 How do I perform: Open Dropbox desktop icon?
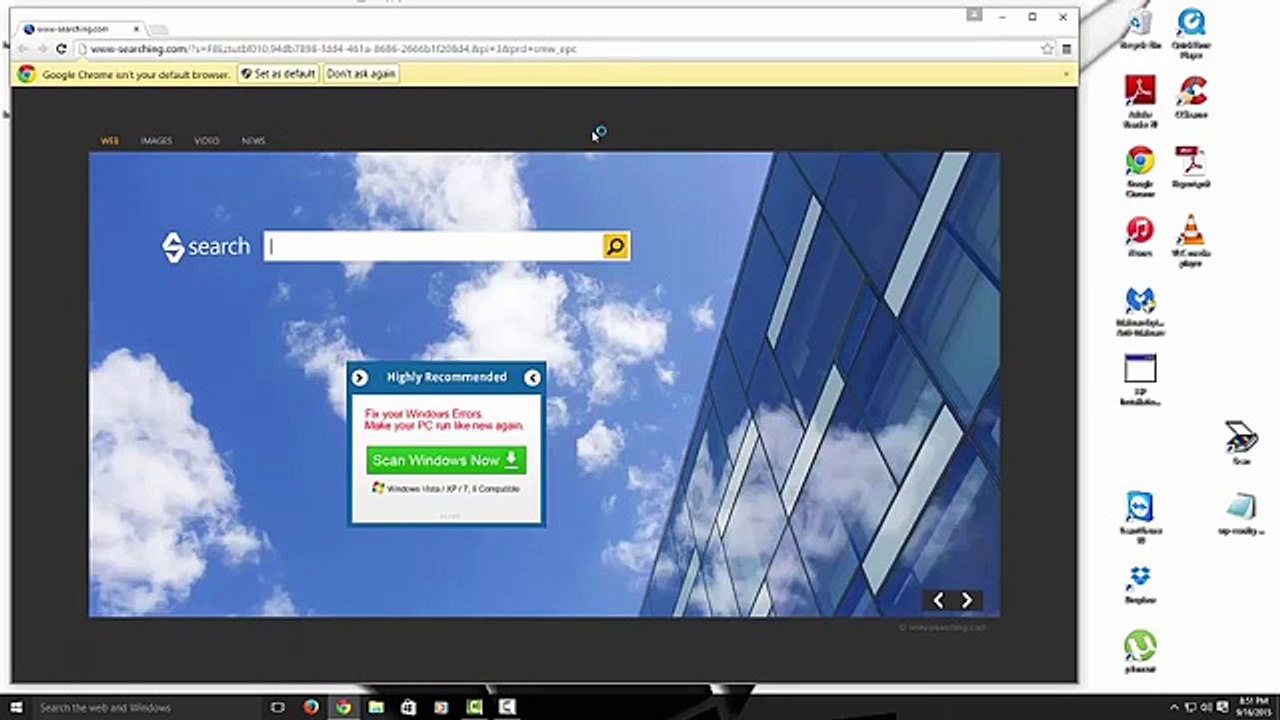coord(1140,585)
